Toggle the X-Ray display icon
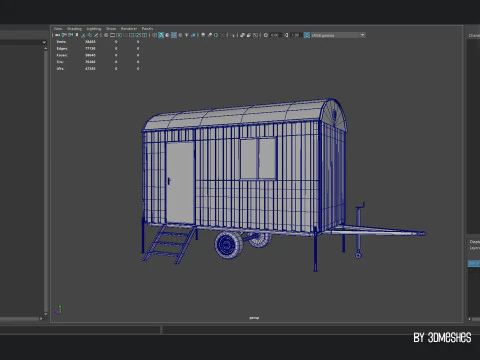The image size is (480, 360). click(242, 35)
